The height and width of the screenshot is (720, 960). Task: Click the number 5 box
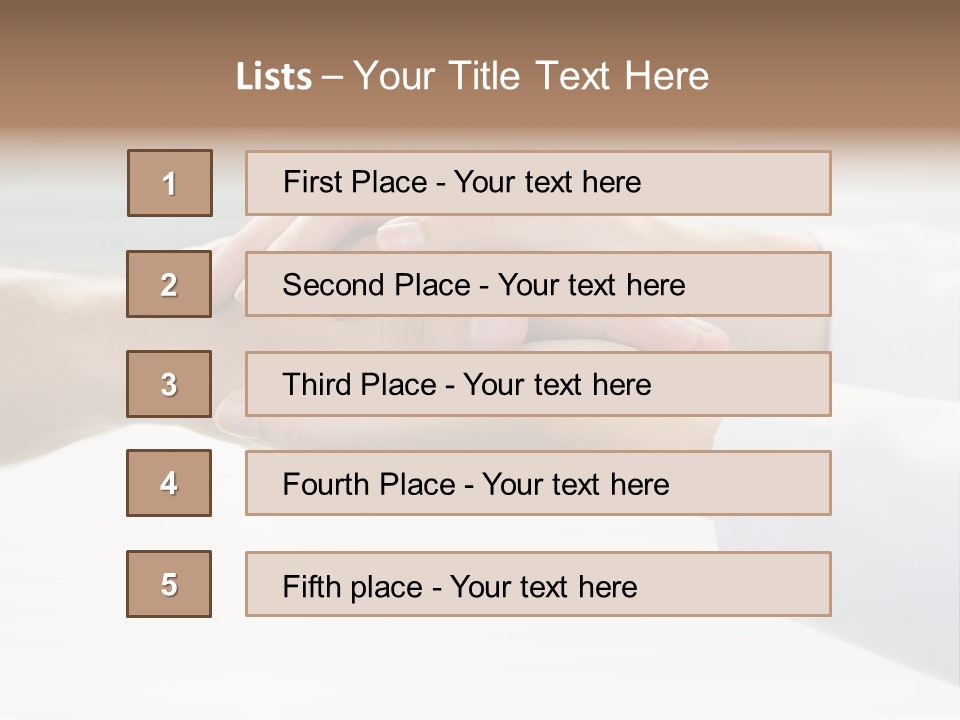(x=169, y=584)
